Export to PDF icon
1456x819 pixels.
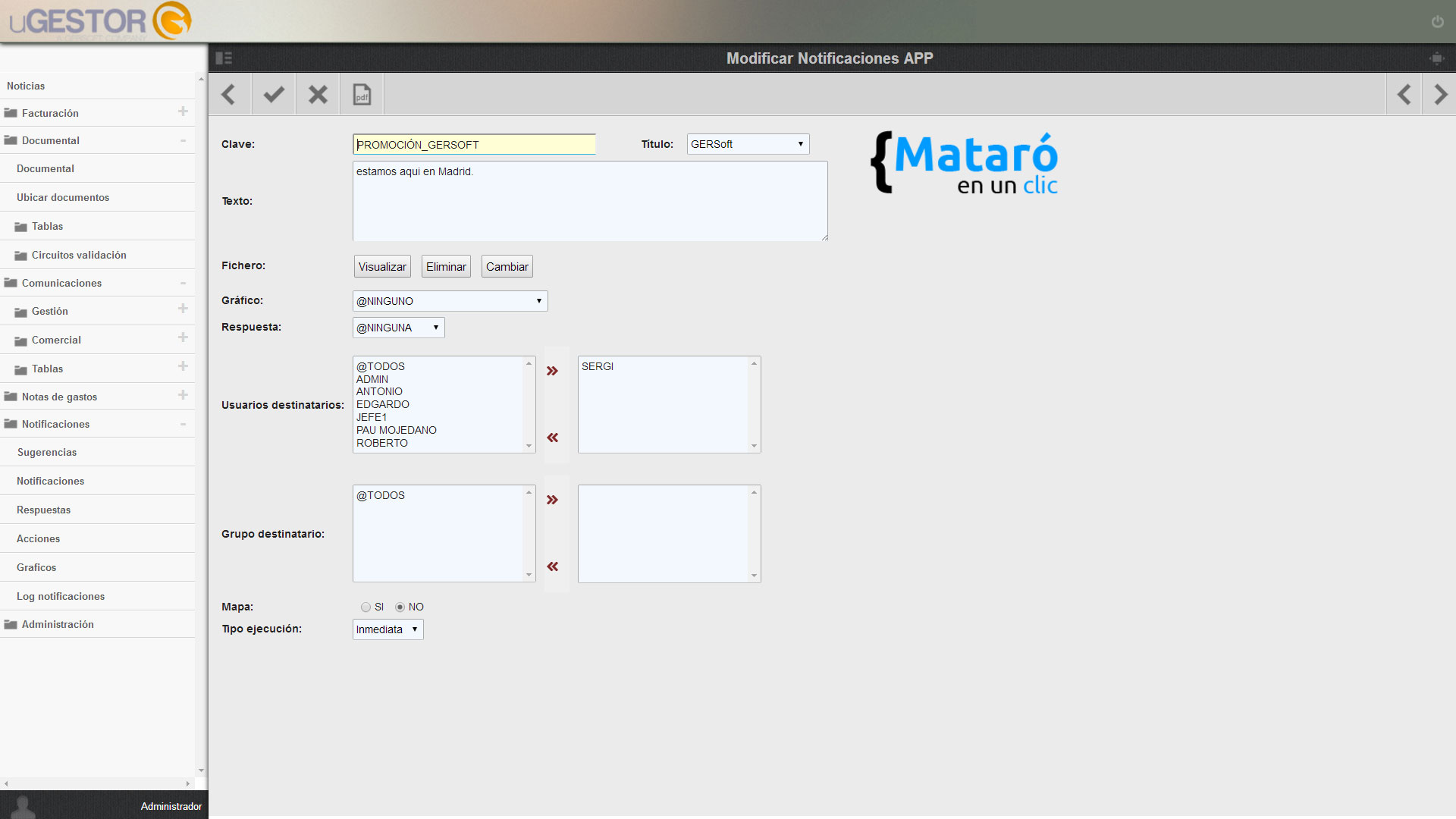coord(362,95)
